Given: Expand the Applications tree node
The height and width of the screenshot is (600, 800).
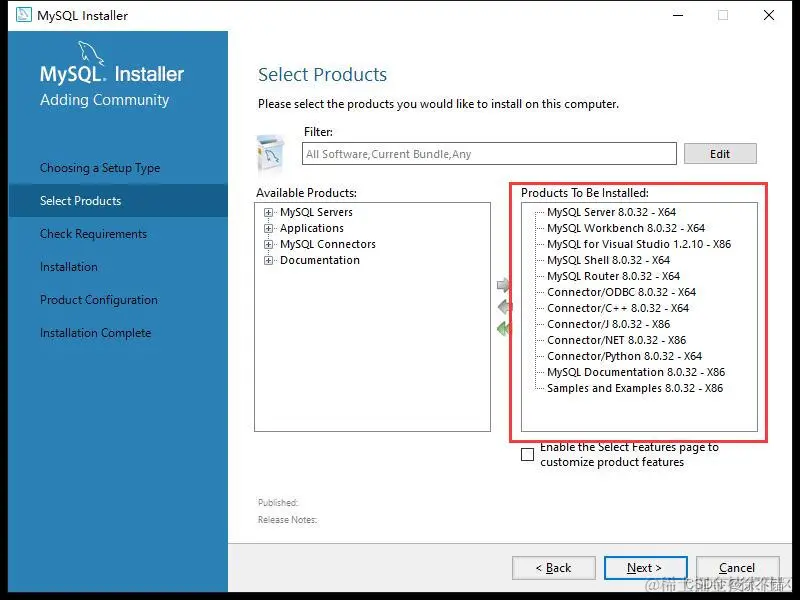Looking at the screenshot, I should coord(268,228).
